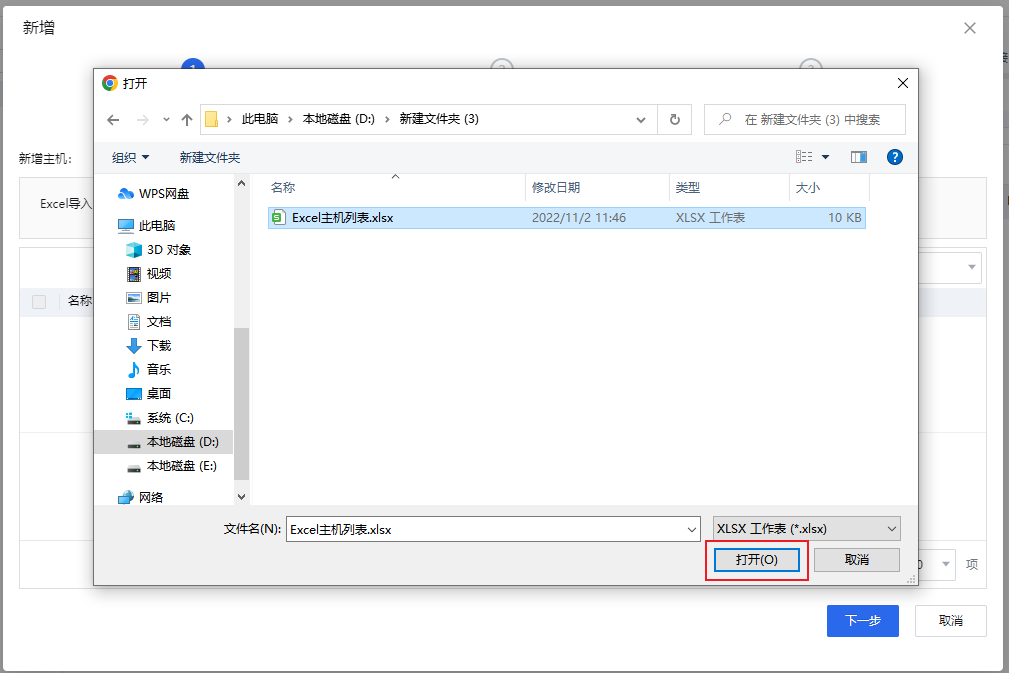Click the Back navigation arrow
The height and width of the screenshot is (673, 1009).
pyautogui.click(x=113, y=120)
